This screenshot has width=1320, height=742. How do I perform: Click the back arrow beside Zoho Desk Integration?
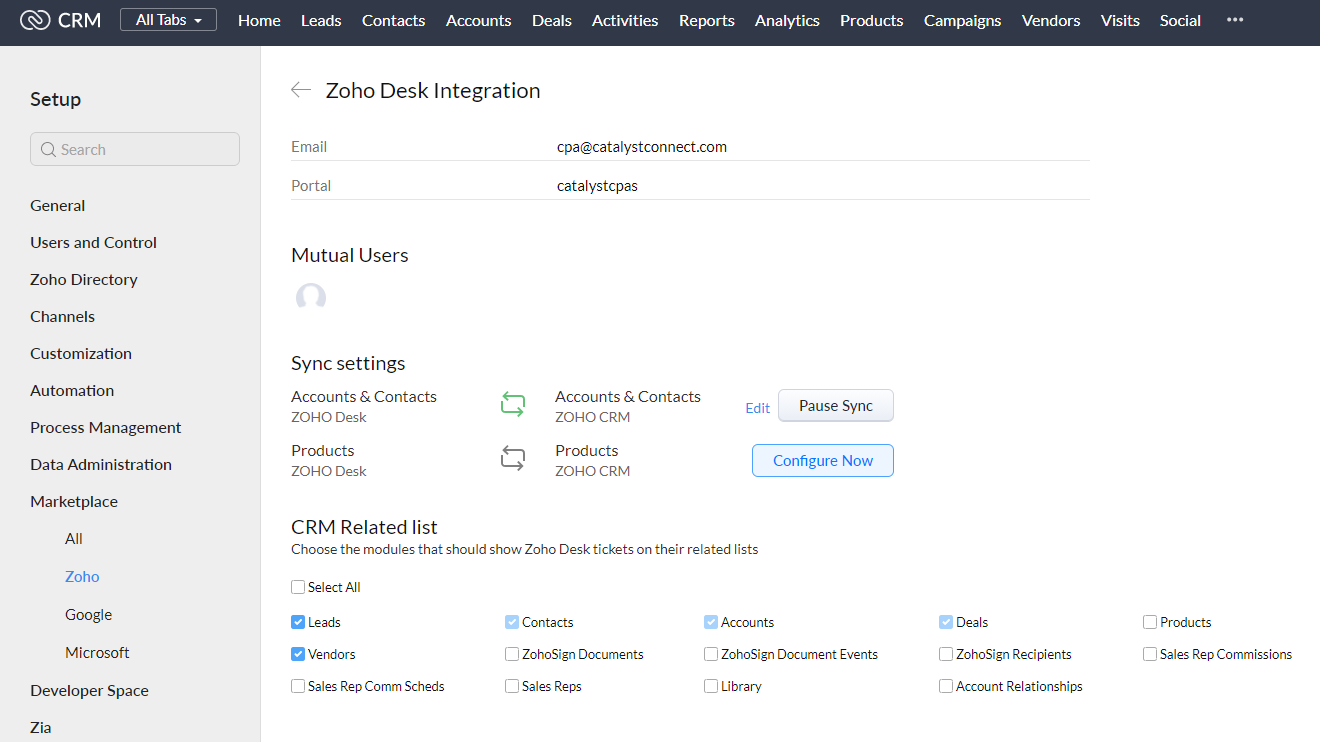(x=300, y=90)
